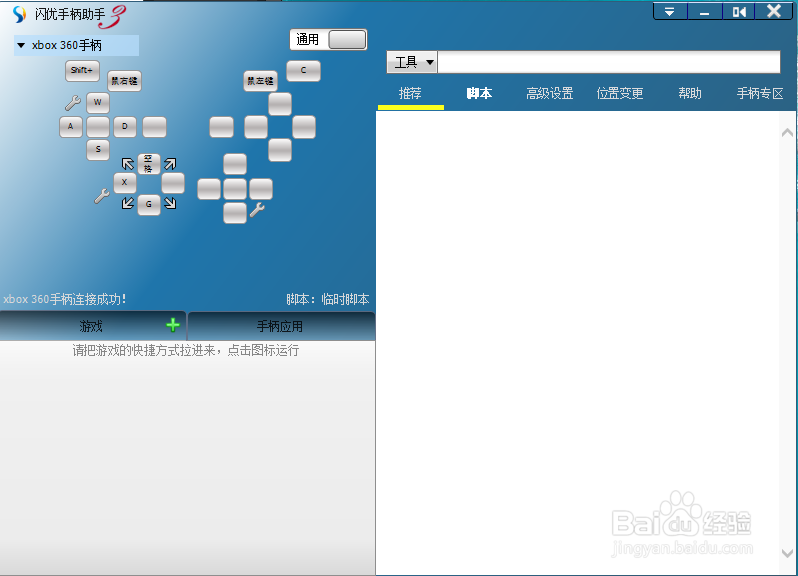Click the G mapped key

(149, 205)
